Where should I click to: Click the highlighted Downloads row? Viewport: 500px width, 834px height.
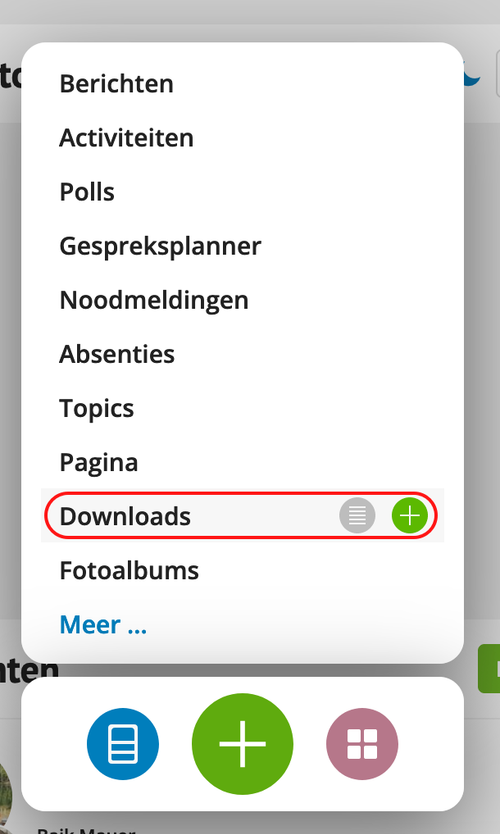pyautogui.click(x=242, y=515)
